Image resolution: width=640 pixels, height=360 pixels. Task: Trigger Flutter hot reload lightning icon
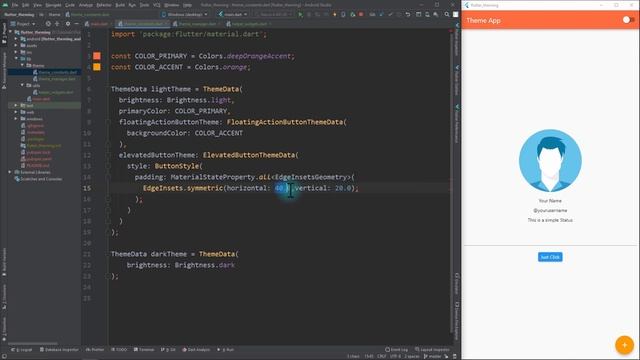[x=335, y=14]
